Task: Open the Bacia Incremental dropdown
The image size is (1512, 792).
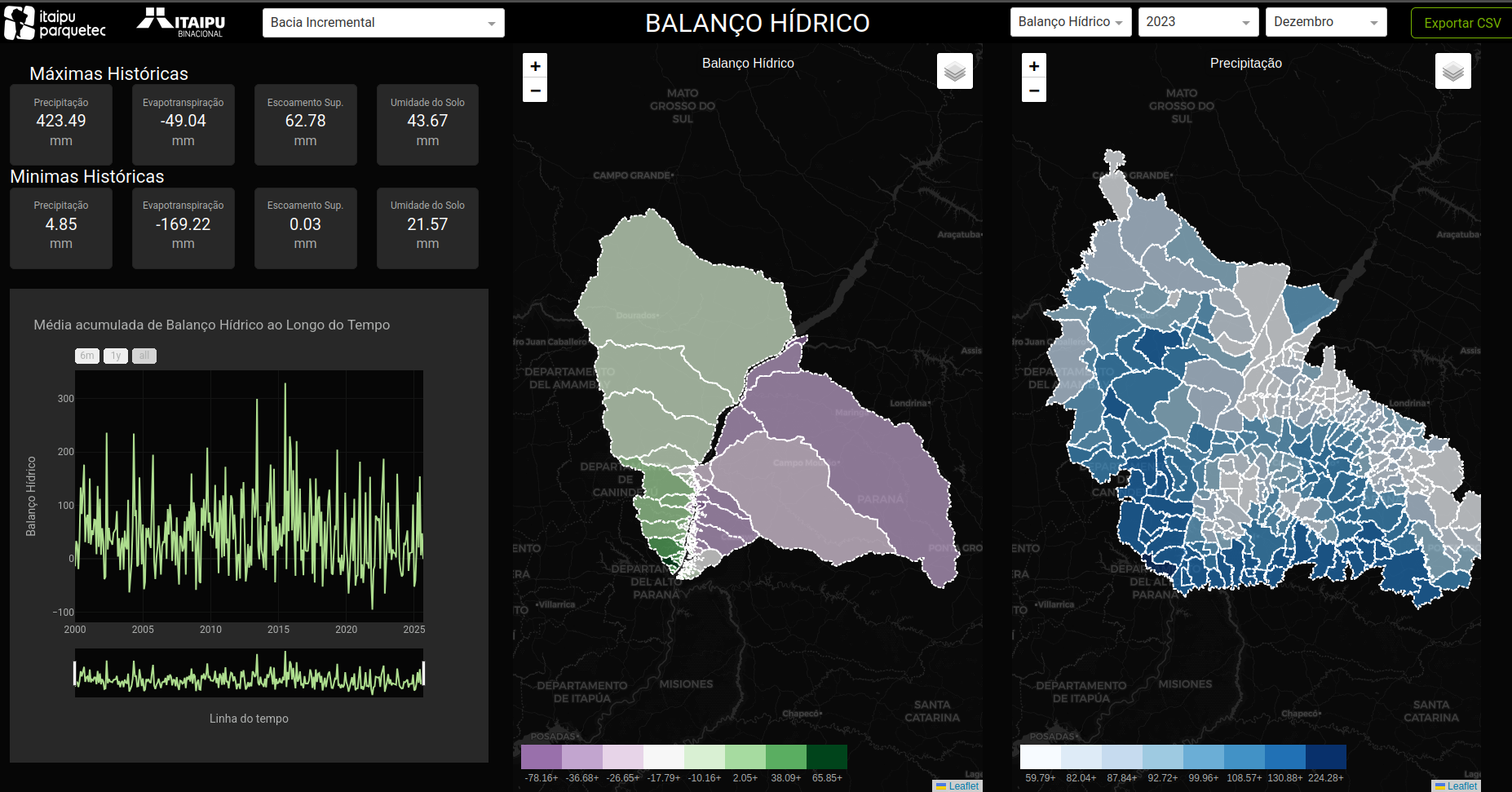Action: (x=383, y=23)
